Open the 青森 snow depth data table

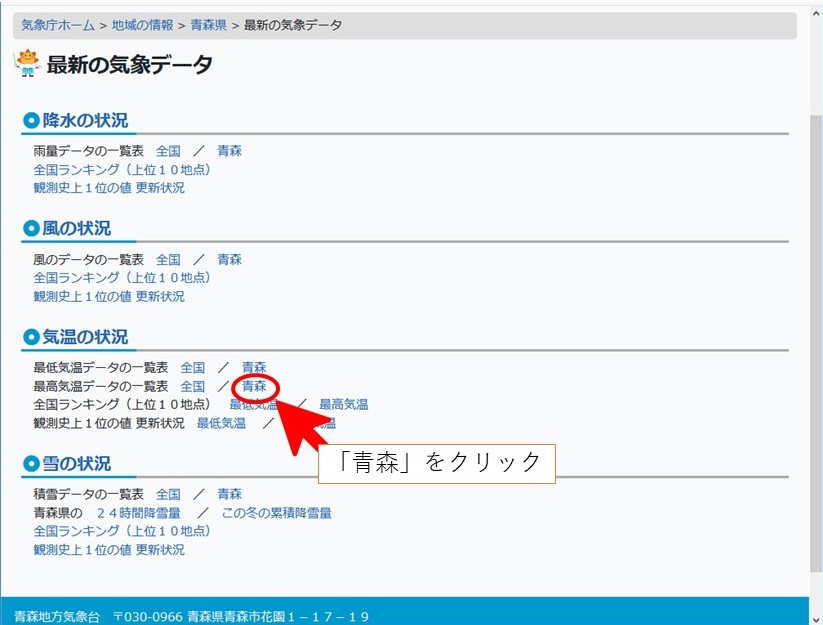click(229, 494)
